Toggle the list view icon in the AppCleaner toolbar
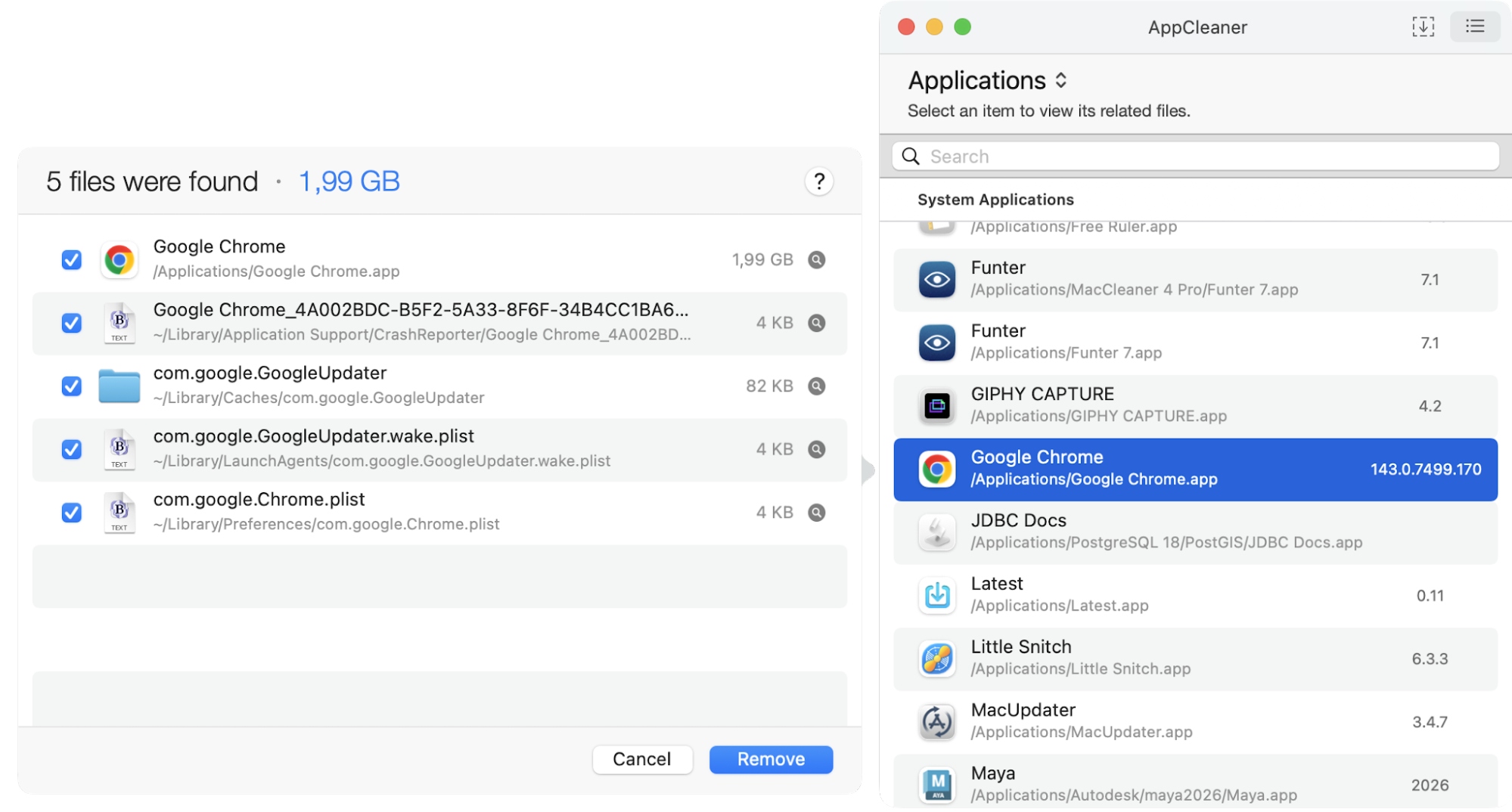 pos(1475,27)
